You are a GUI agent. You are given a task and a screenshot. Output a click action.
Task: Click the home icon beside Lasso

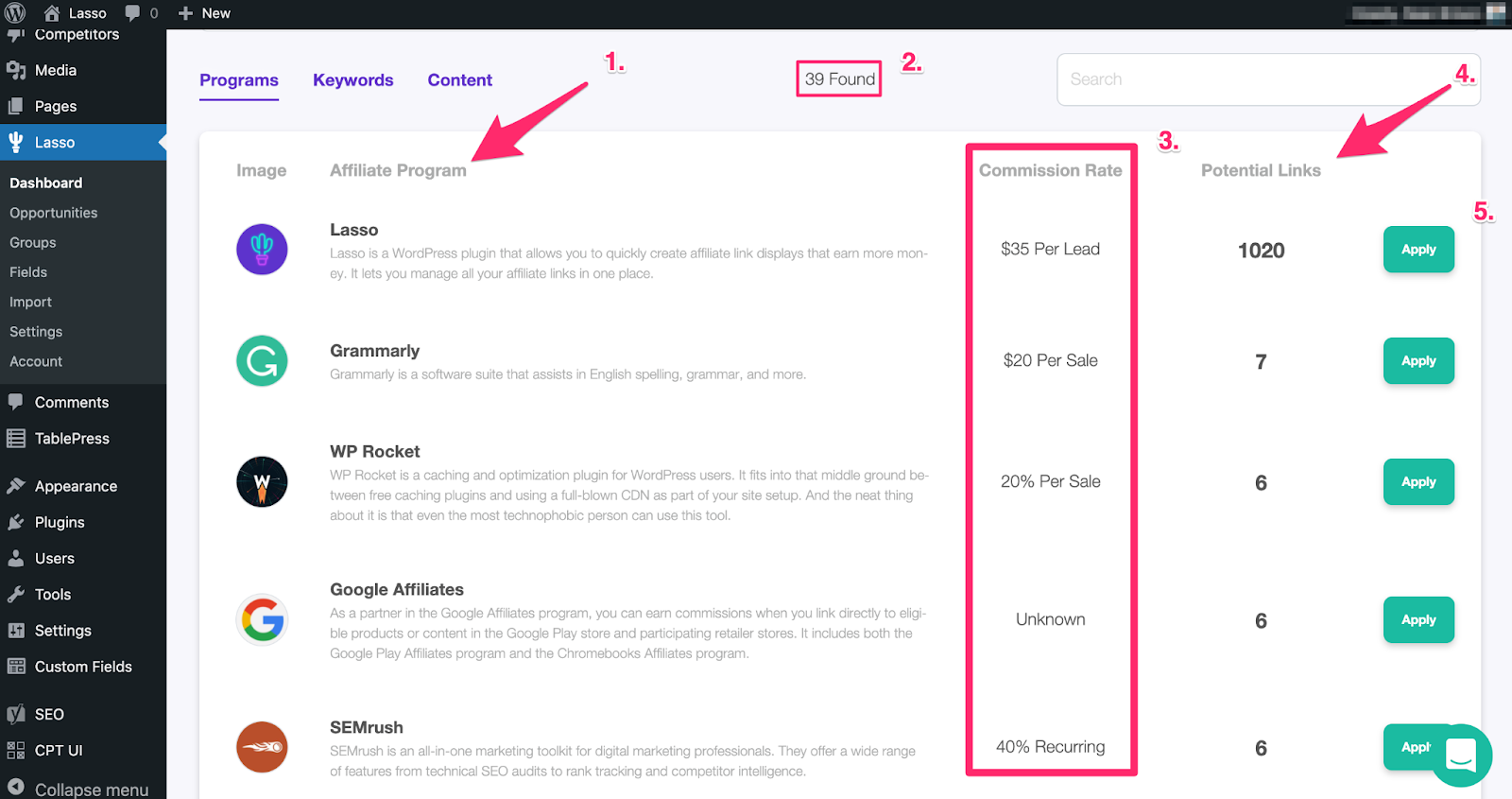[52, 13]
